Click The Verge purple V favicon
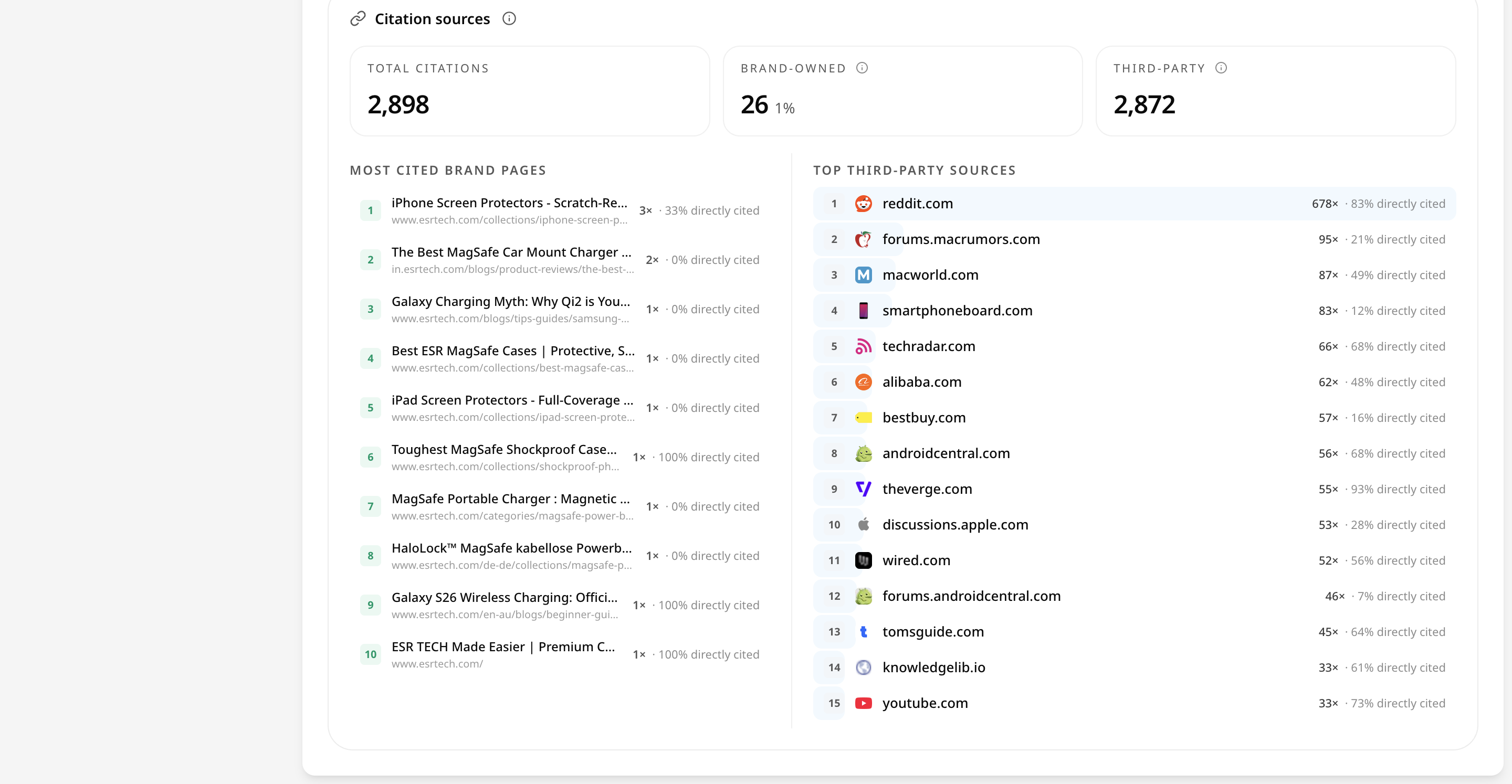1512x784 pixels. click(x=864, y=490)
